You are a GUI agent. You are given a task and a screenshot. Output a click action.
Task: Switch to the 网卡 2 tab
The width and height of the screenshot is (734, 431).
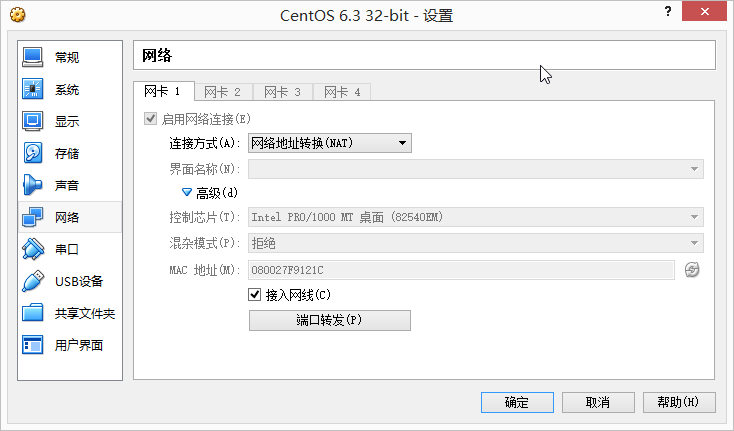[x=222, y=92]
